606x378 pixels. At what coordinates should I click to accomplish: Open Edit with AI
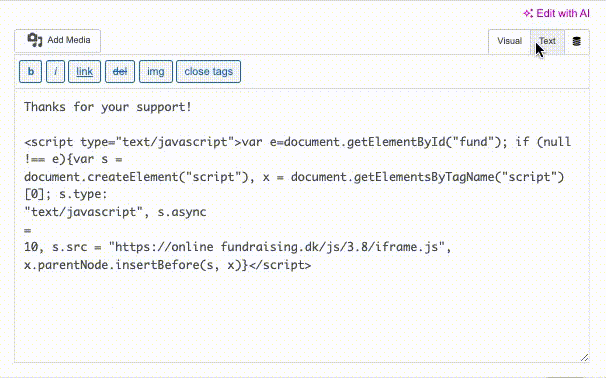tap(556, 14)
